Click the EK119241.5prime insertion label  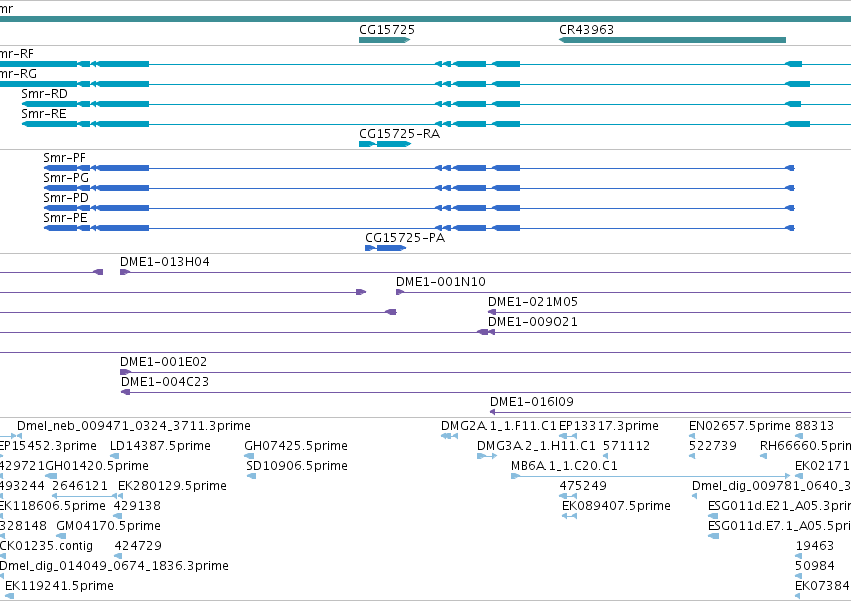coord(60,587)
